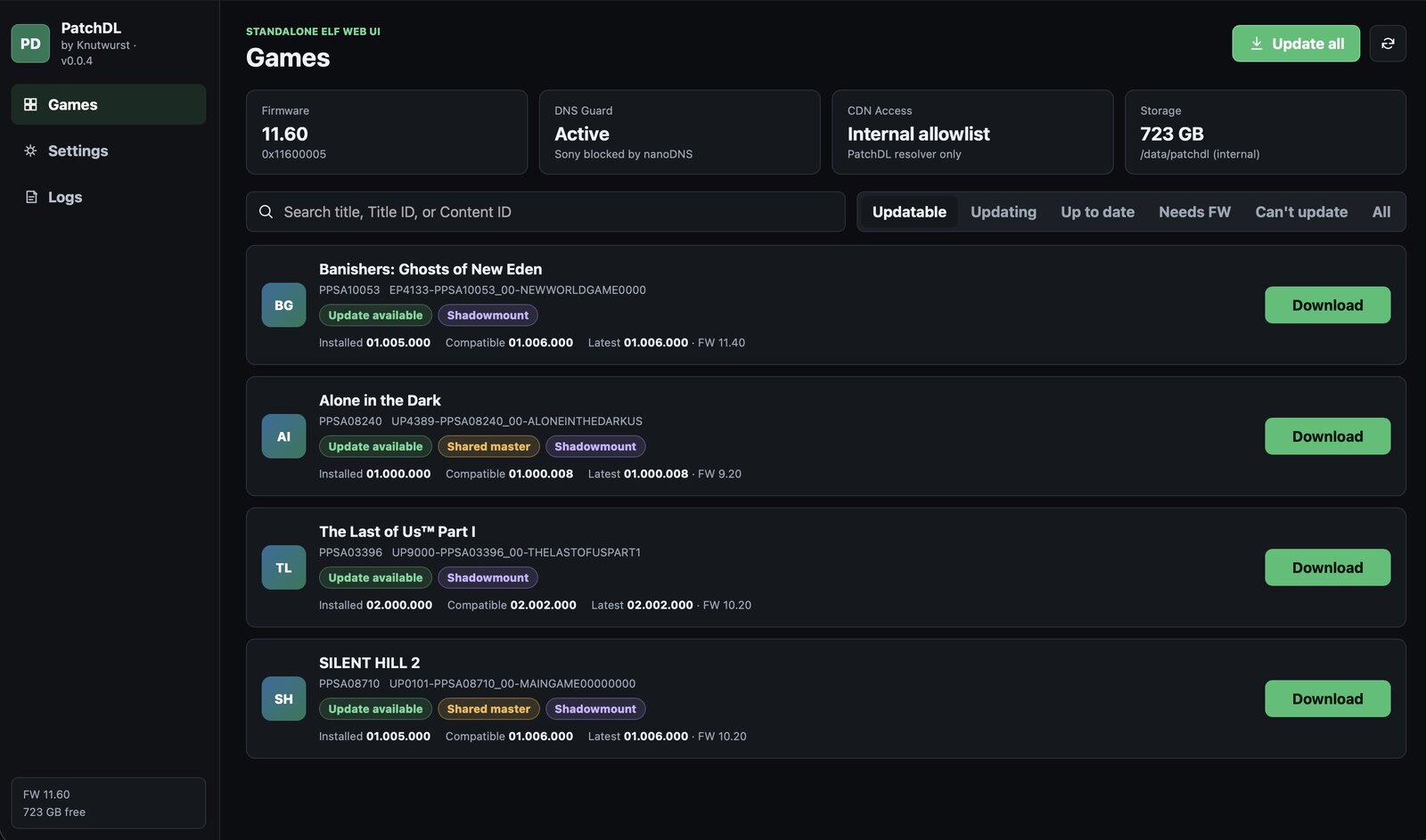Screen dimensions: 1426x840
Task: Click the Banishers: Ghosts of New Eden title
Action: 430,269
